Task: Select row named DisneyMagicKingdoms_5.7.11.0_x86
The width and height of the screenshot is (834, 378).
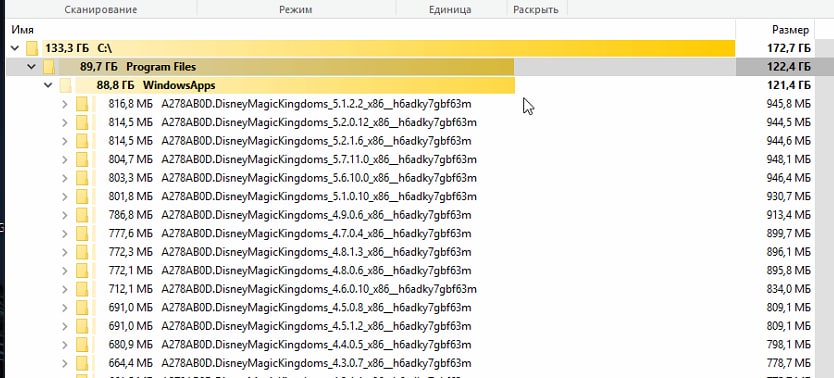Action: [319, 159]
